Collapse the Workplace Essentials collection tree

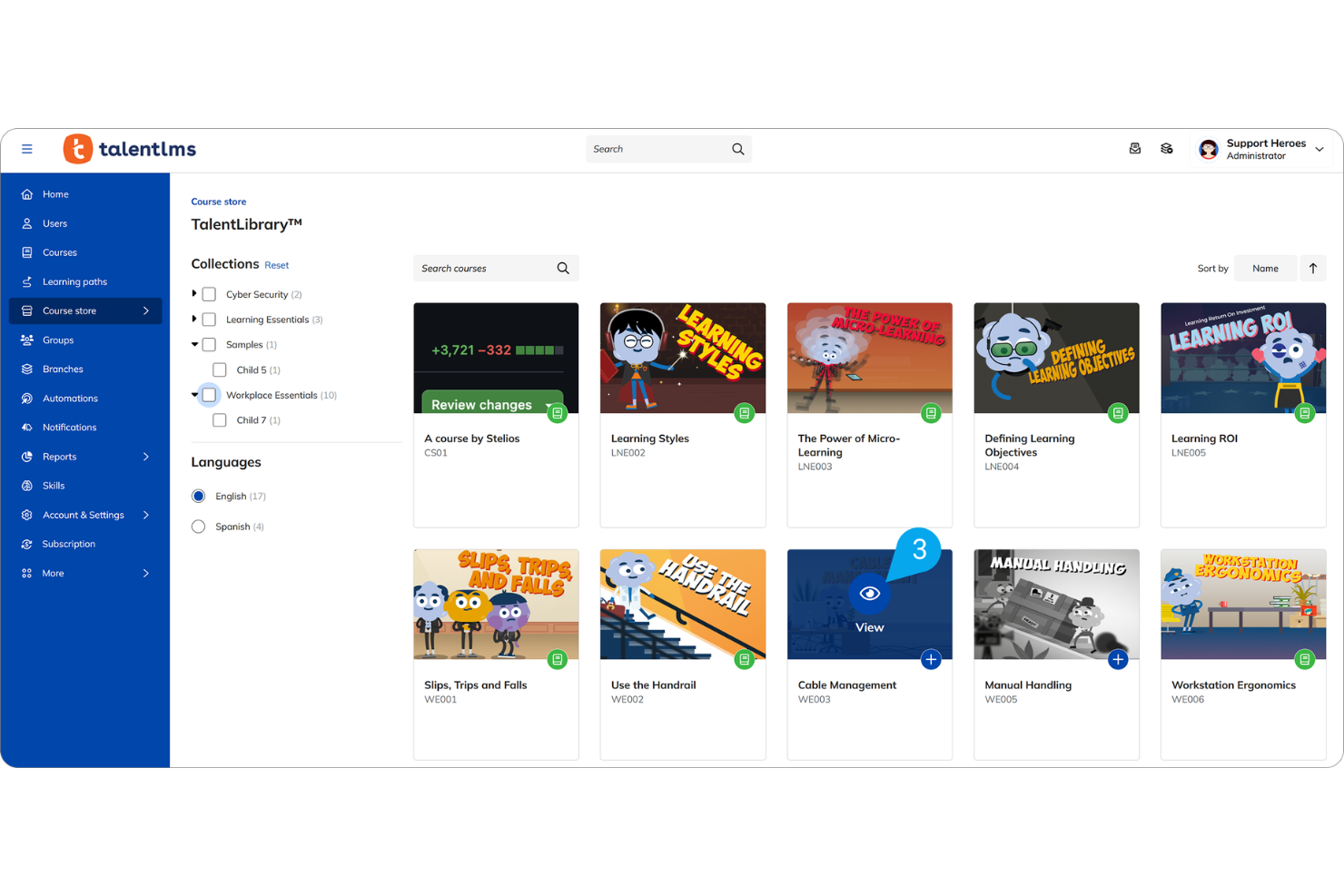(194, 395)
